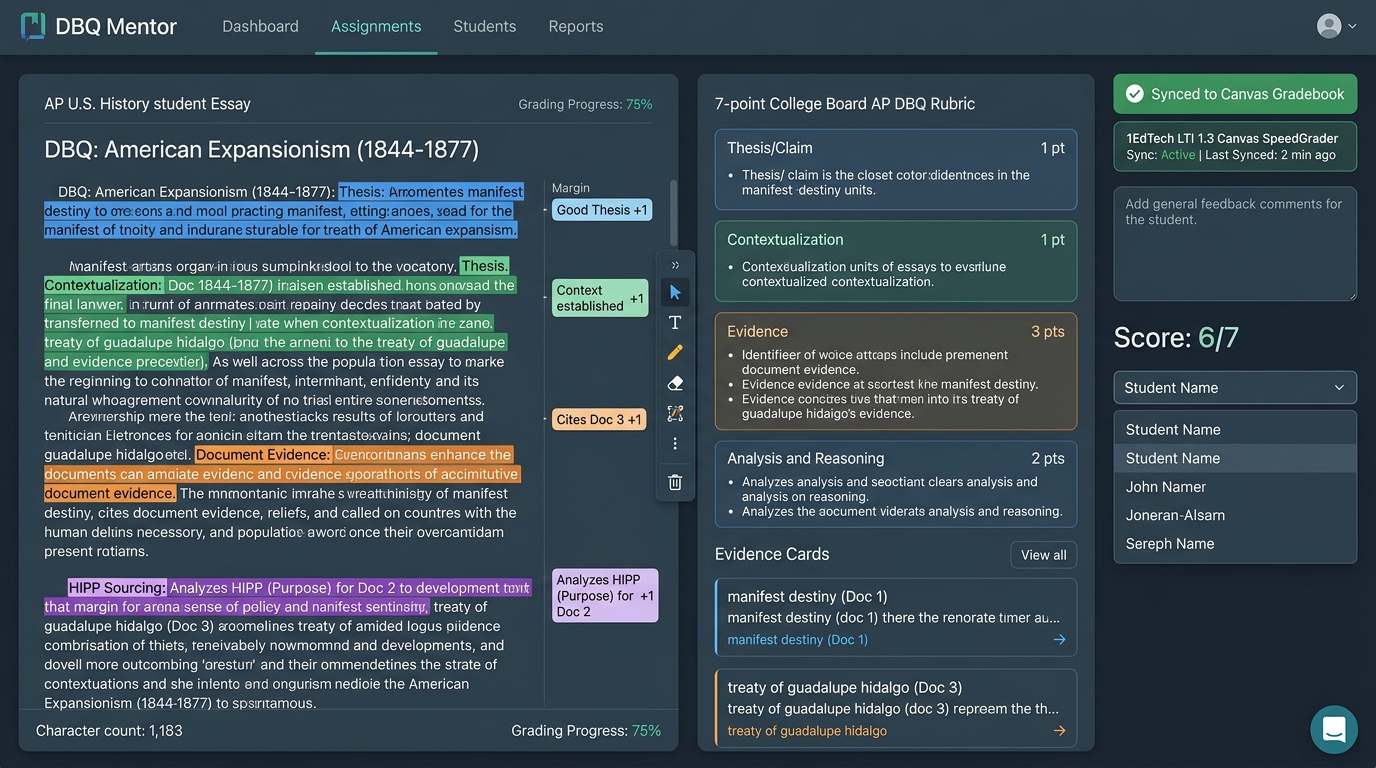
Task: Select the Contextualization rubric card
Action: [895, 261]
